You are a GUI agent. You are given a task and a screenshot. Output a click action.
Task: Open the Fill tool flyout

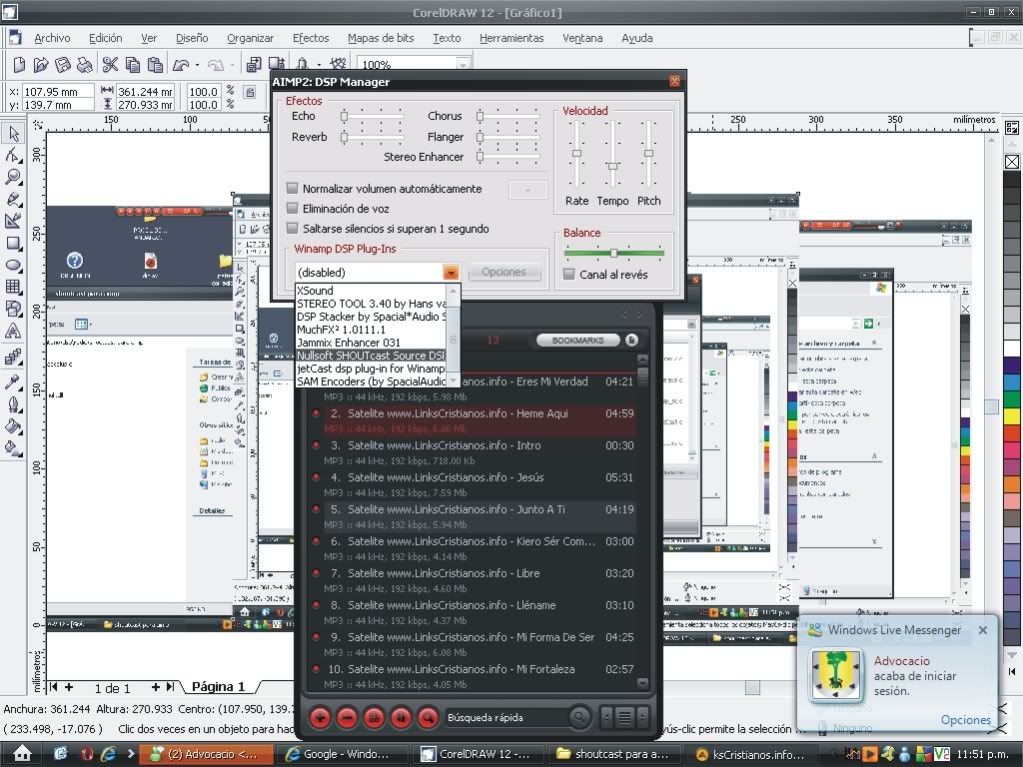pyautogui.click(x=13, y=427)
